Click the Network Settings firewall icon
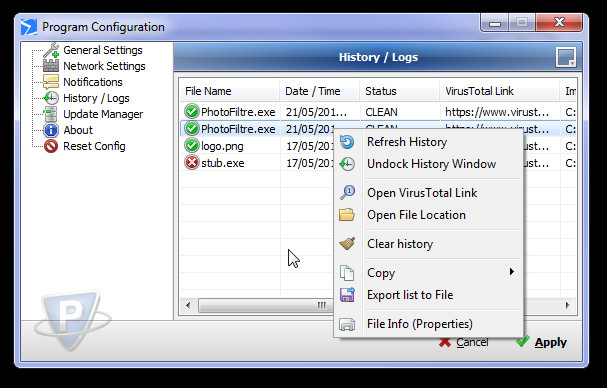The height and width of the screenshot is (388, 607). [x=51, y=66]
